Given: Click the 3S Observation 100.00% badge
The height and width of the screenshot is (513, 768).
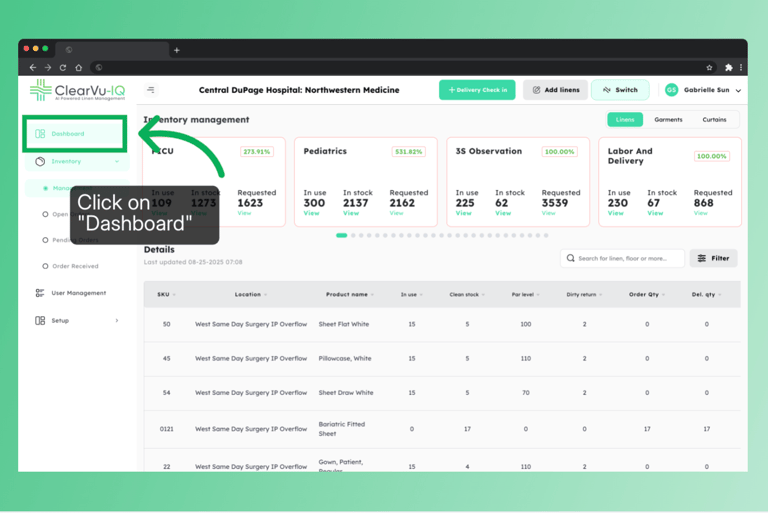Looking at the screenshot, I should pos(559,152).
